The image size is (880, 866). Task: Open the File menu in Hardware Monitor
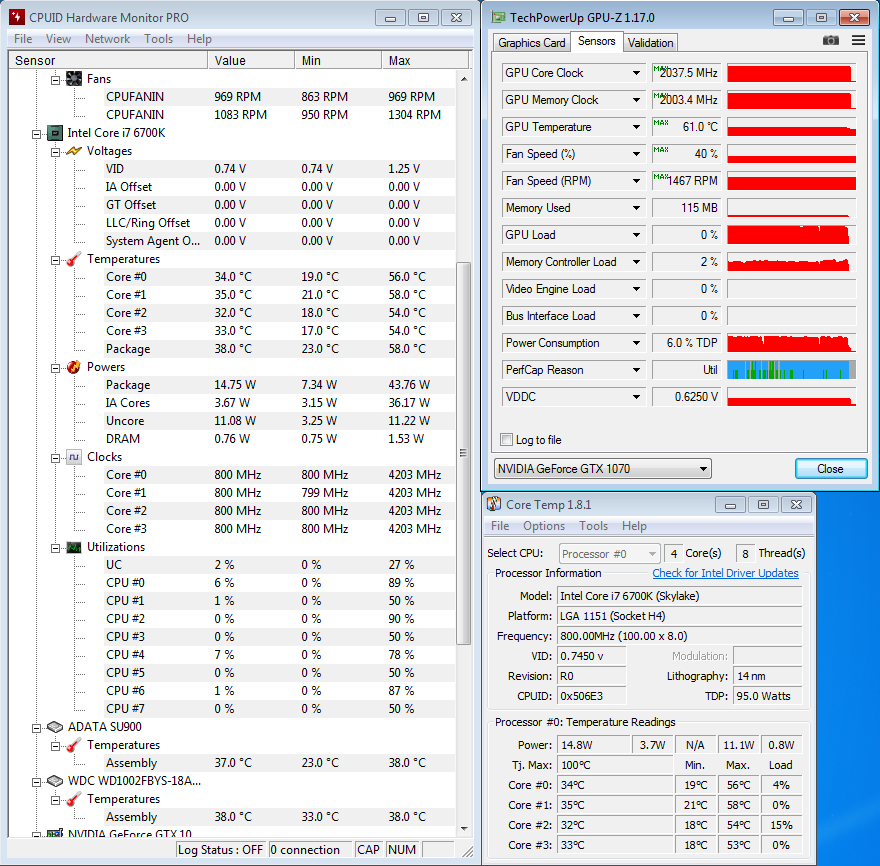[23, 39]
